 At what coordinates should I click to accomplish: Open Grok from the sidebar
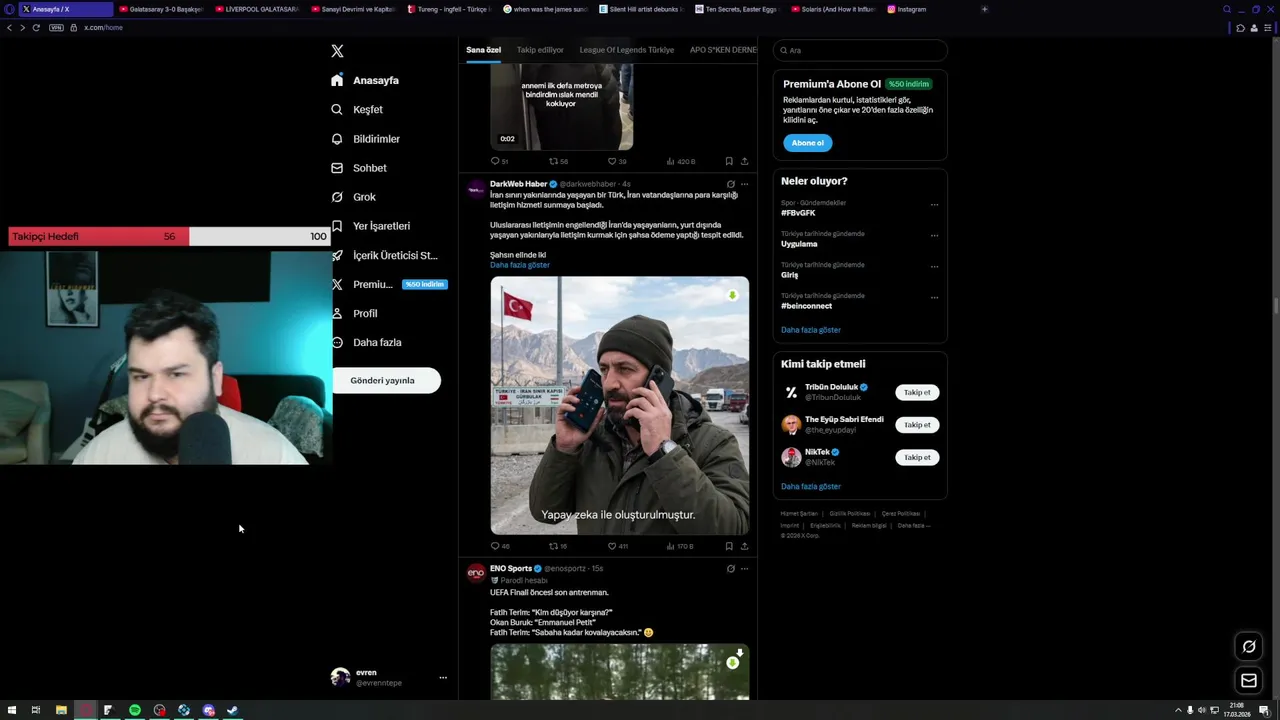coord(353,197)
